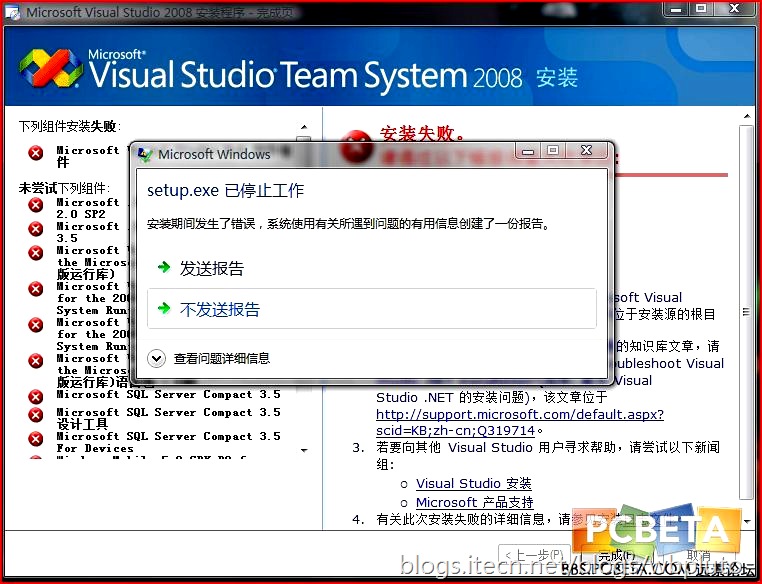The height and width of the screenshot is (584, 762).
Task: Choose 不发送报告 to skip sending the report
Action: (219, 310)
